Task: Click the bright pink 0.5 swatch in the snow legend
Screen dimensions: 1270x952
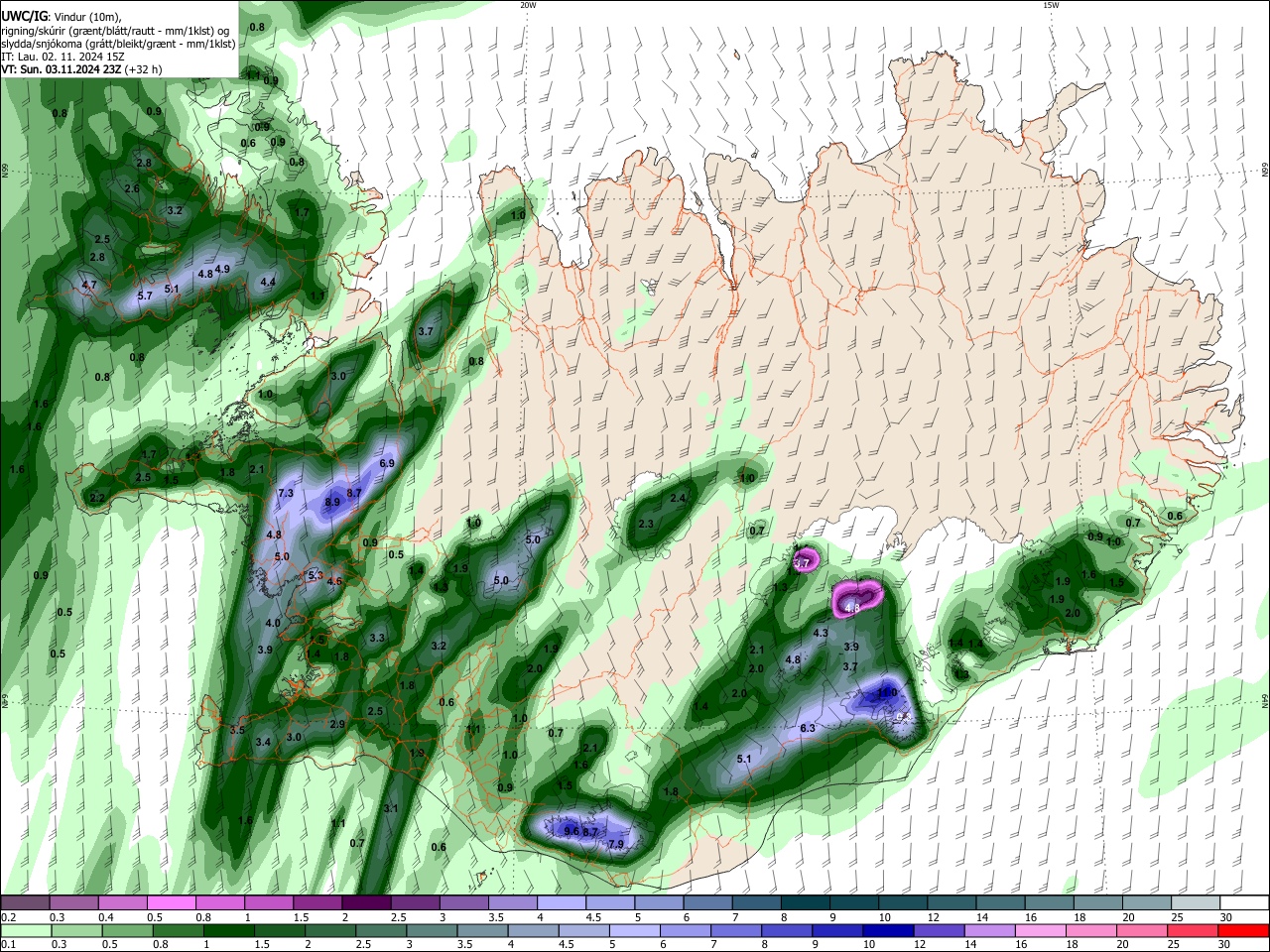Action: [172, 902]
